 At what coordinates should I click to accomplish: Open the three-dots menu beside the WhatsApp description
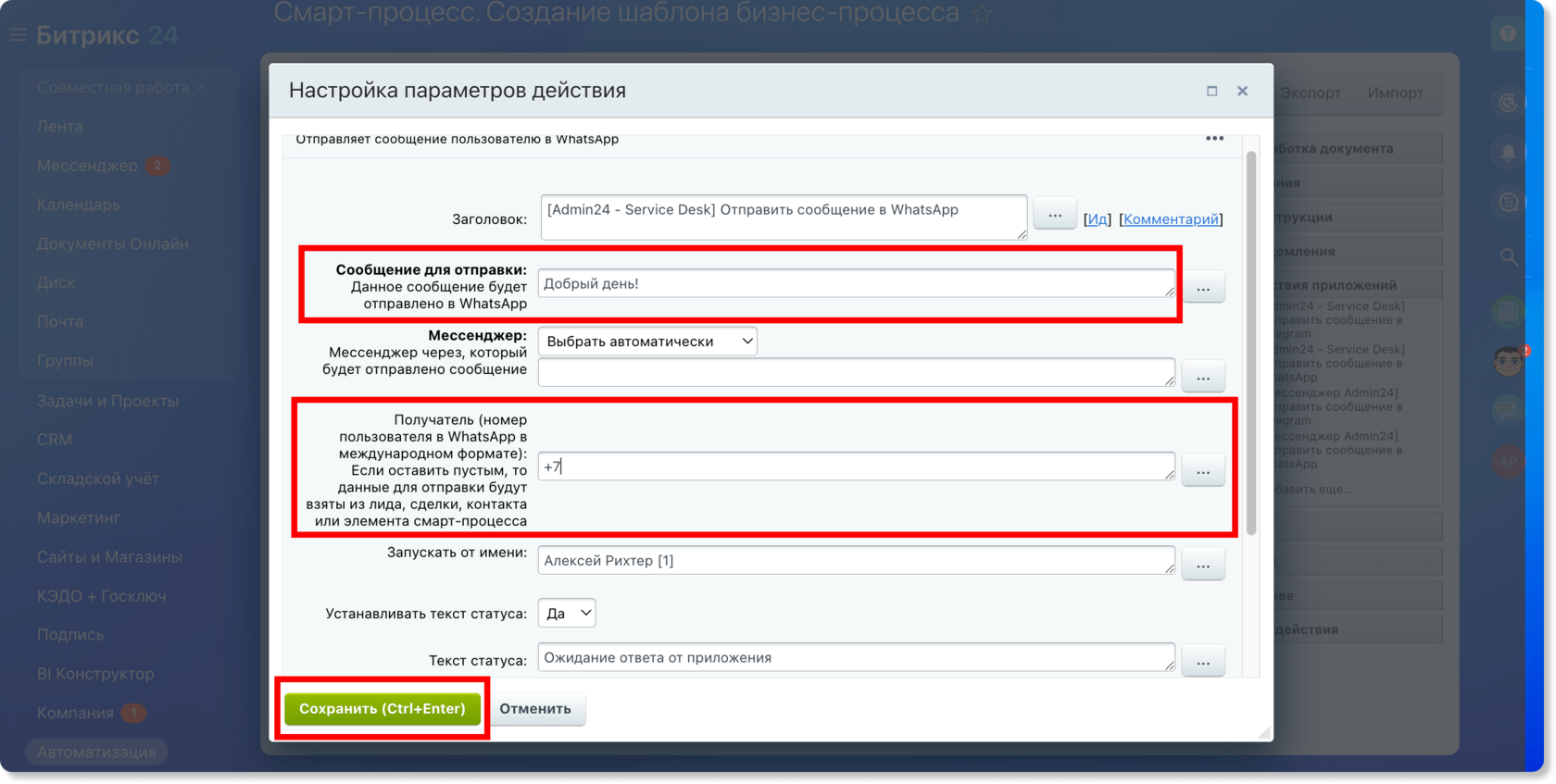tap(1214, 139)
